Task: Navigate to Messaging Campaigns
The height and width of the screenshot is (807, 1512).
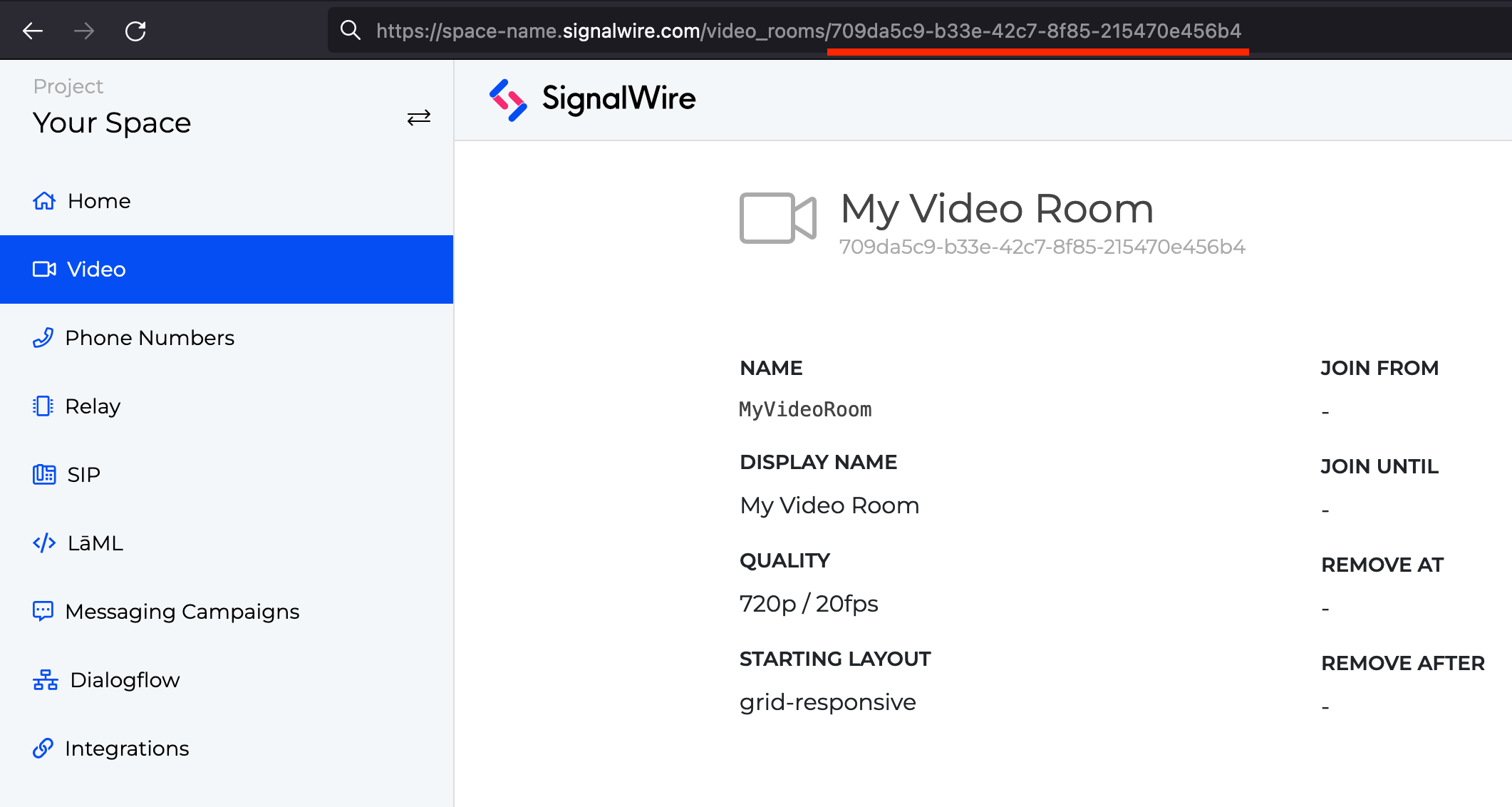Action: click(x=182, y=611)
